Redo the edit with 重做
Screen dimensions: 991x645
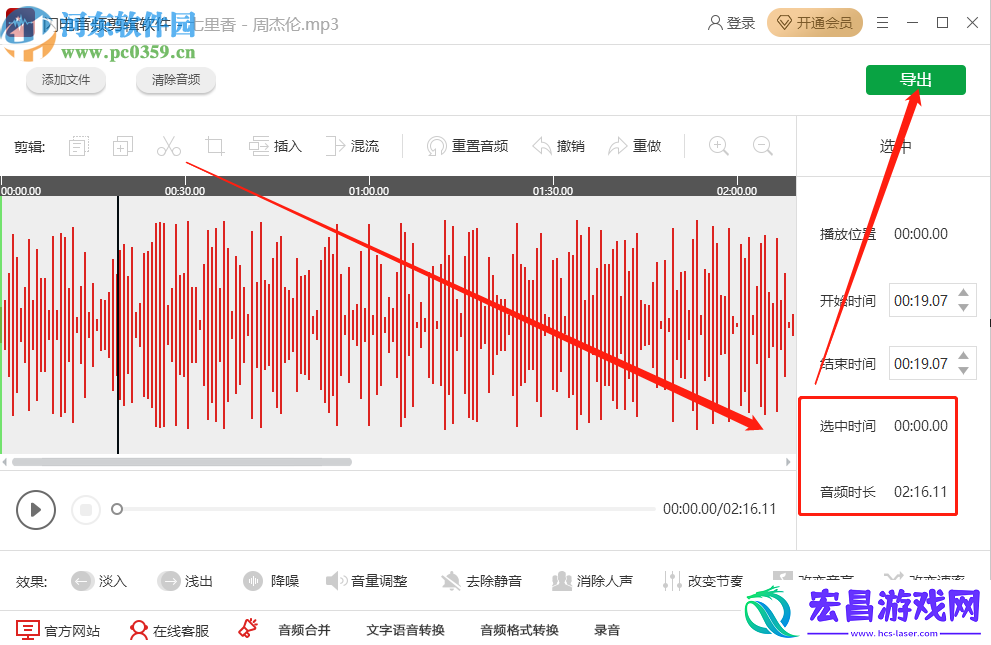pos(635,147)
